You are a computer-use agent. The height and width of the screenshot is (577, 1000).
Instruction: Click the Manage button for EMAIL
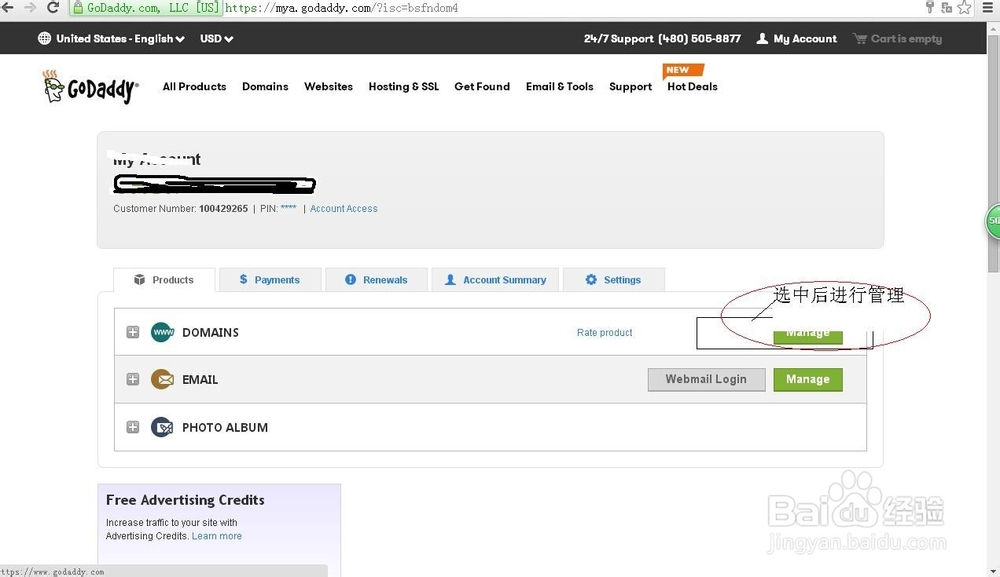pos(808,379)
